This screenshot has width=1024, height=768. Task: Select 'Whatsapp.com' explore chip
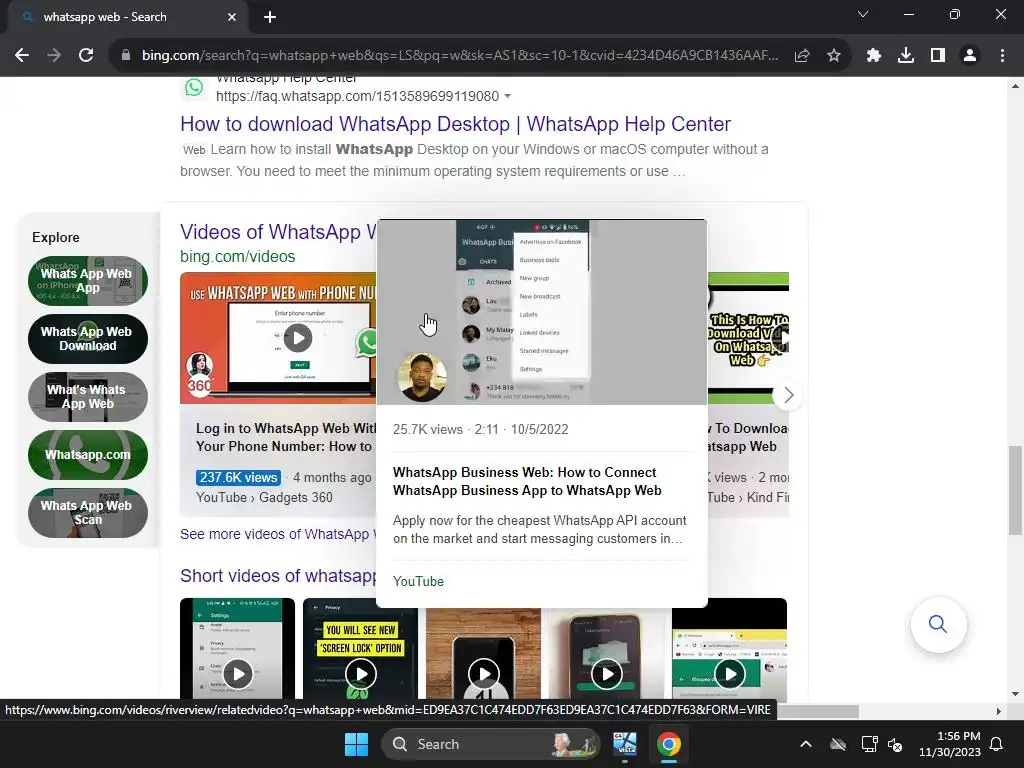(88, 455)
